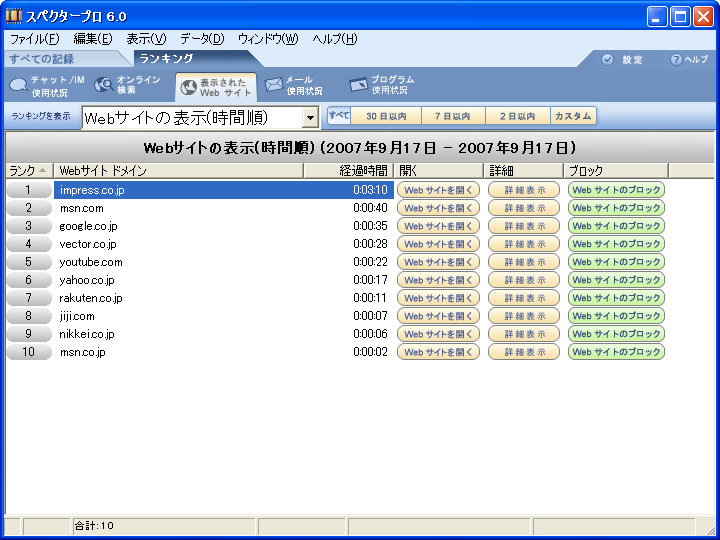This screenshot has height=540, width=720.
Task: Select the カスタム date range filter
Action: (573, 116)
